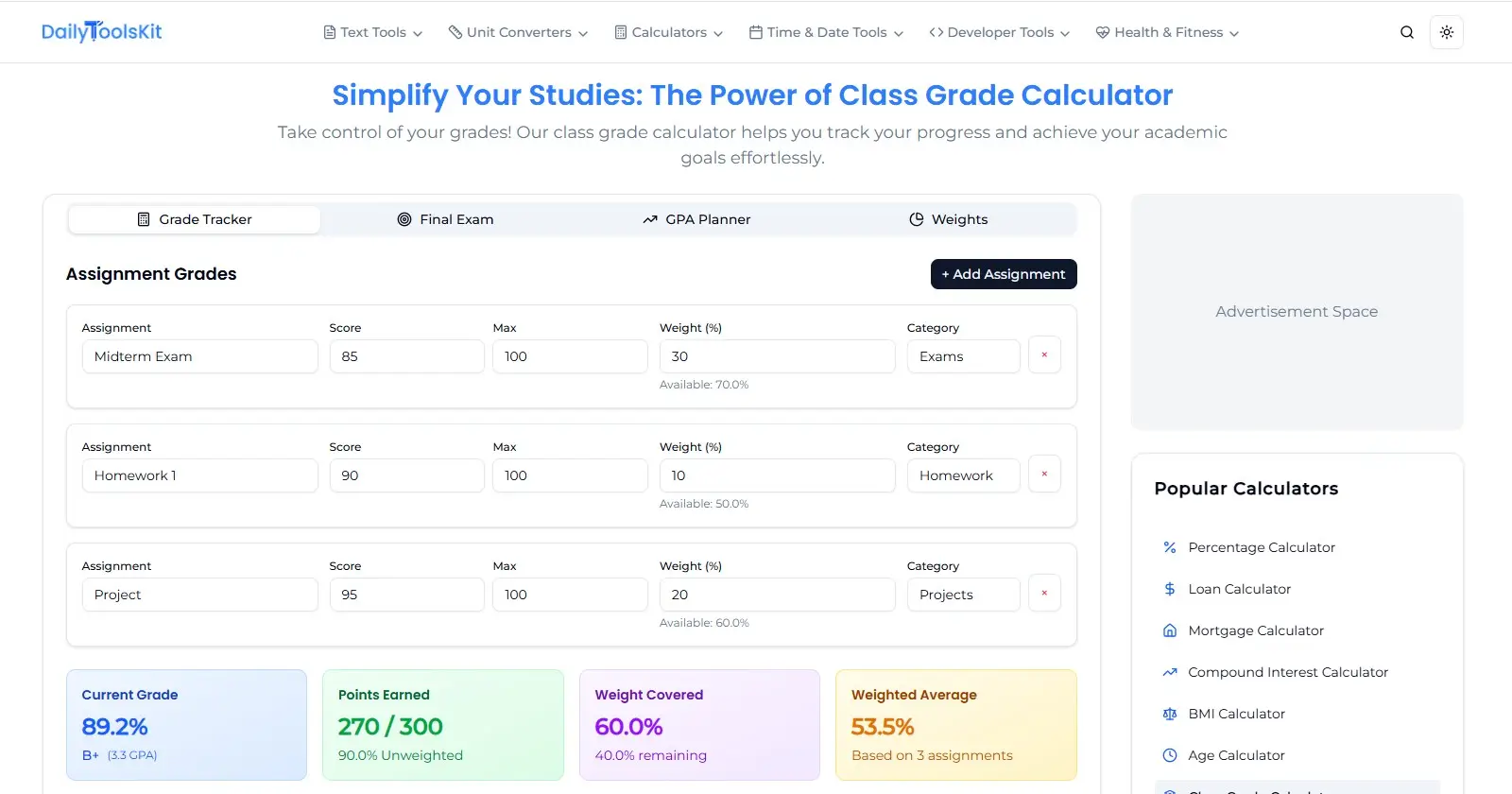Click the Final Exam target icon
Screen dimensions: 1512x794
(404, 219)
